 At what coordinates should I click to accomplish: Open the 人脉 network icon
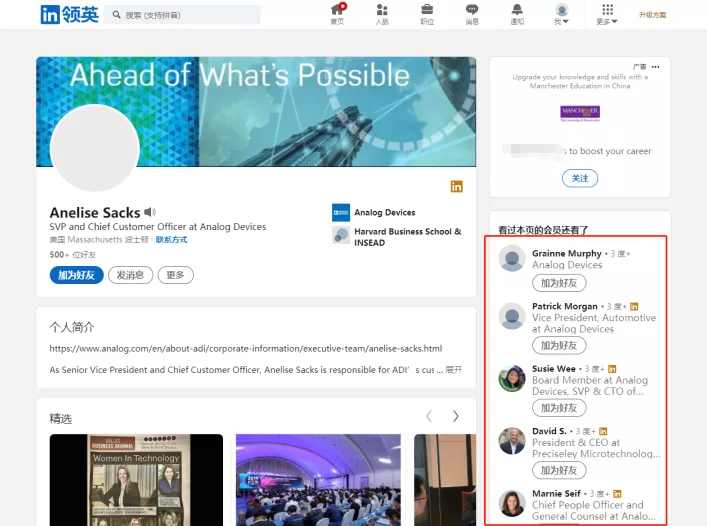[x=382, y=14]
